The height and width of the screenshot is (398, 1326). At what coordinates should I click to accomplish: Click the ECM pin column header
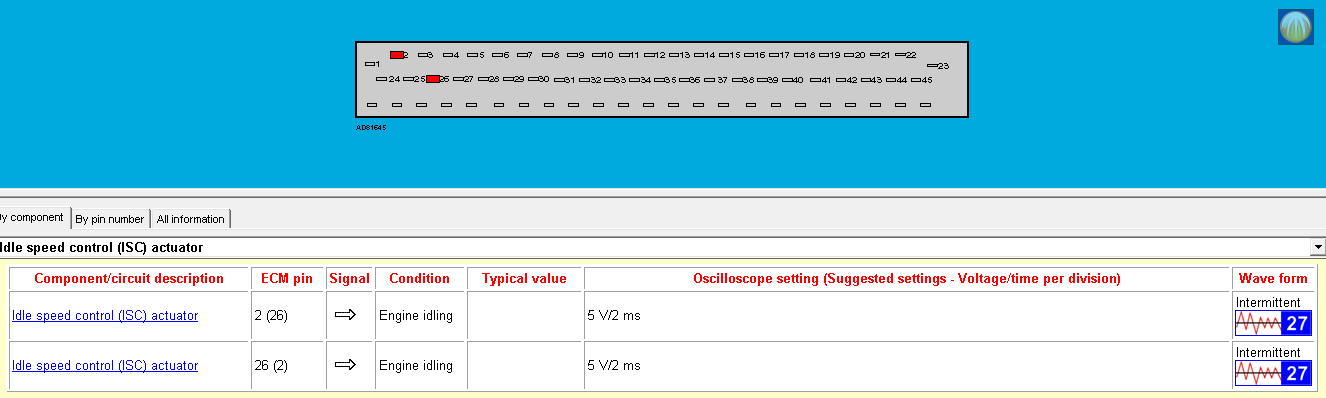[x=287, y=278]
